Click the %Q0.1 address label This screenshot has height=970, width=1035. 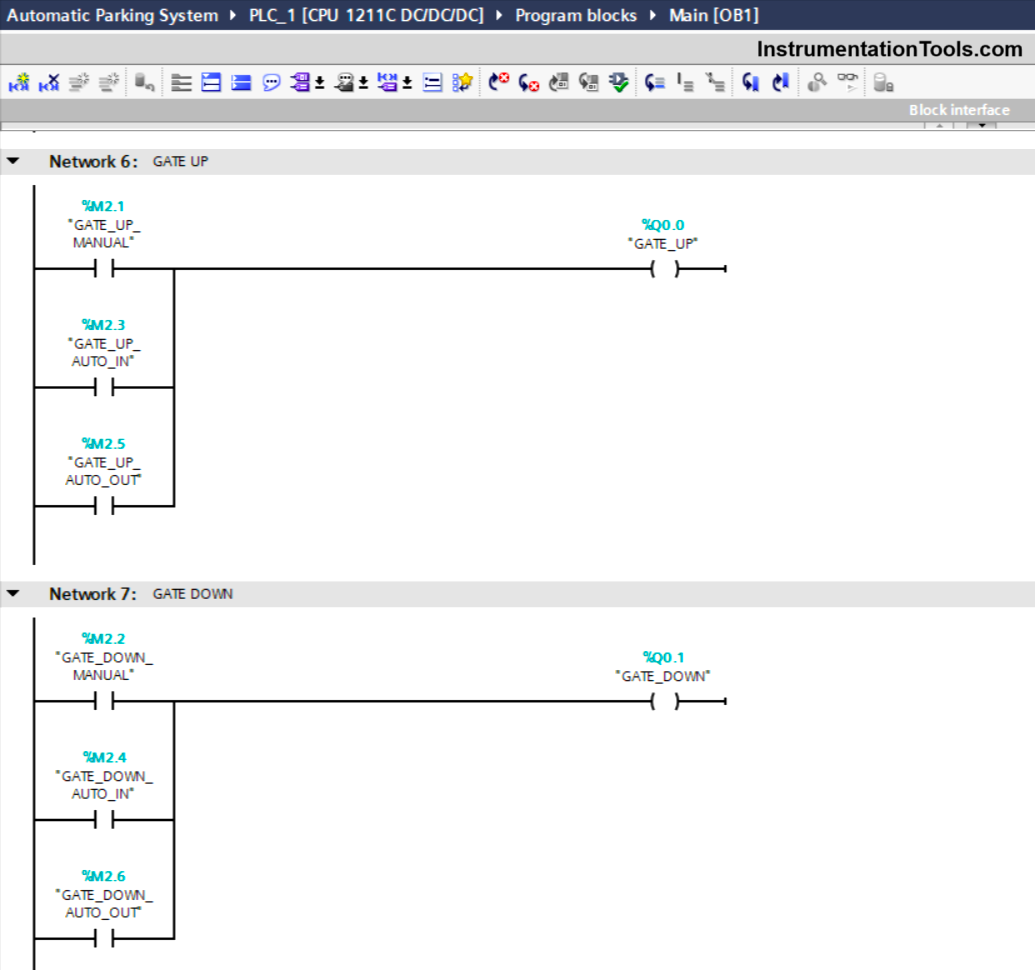(663, 658)
